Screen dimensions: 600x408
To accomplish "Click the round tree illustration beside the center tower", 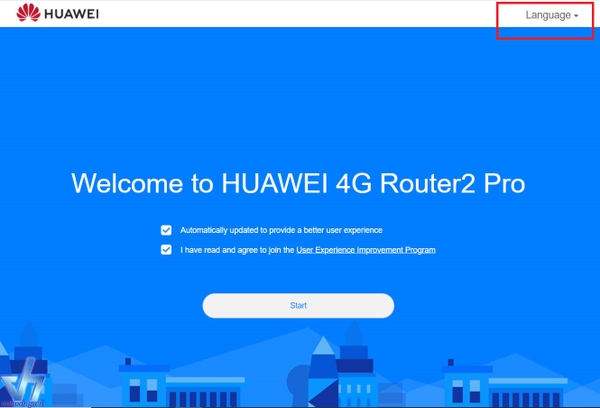I will pyautogui.click(x=298, y=383).
